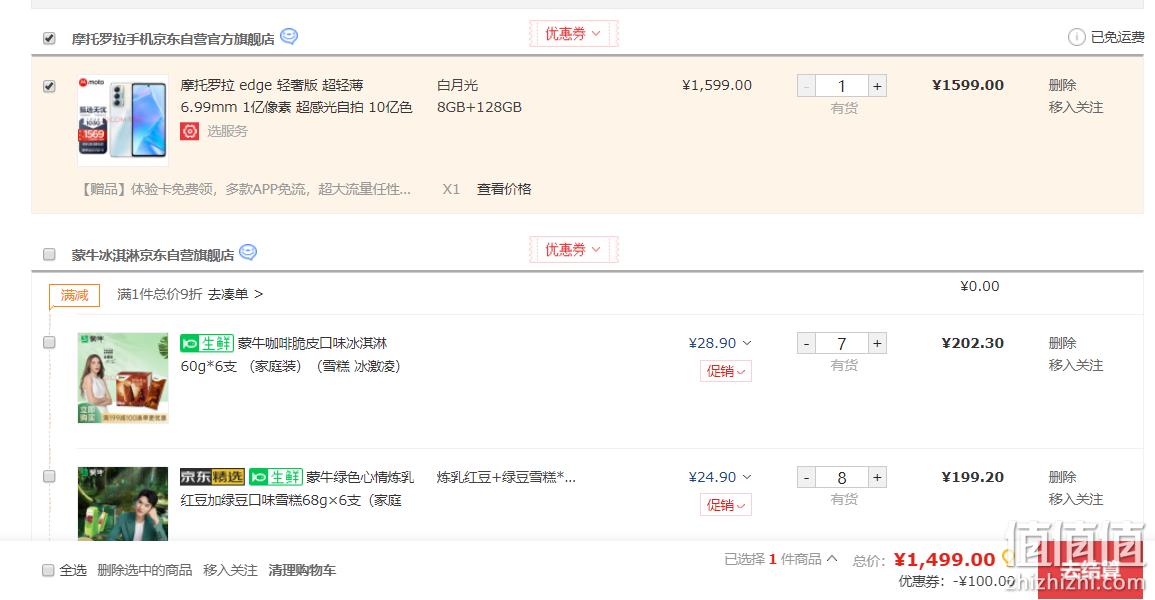Toggle the 全选 select-all checkbox

click(x=48, y=571)
